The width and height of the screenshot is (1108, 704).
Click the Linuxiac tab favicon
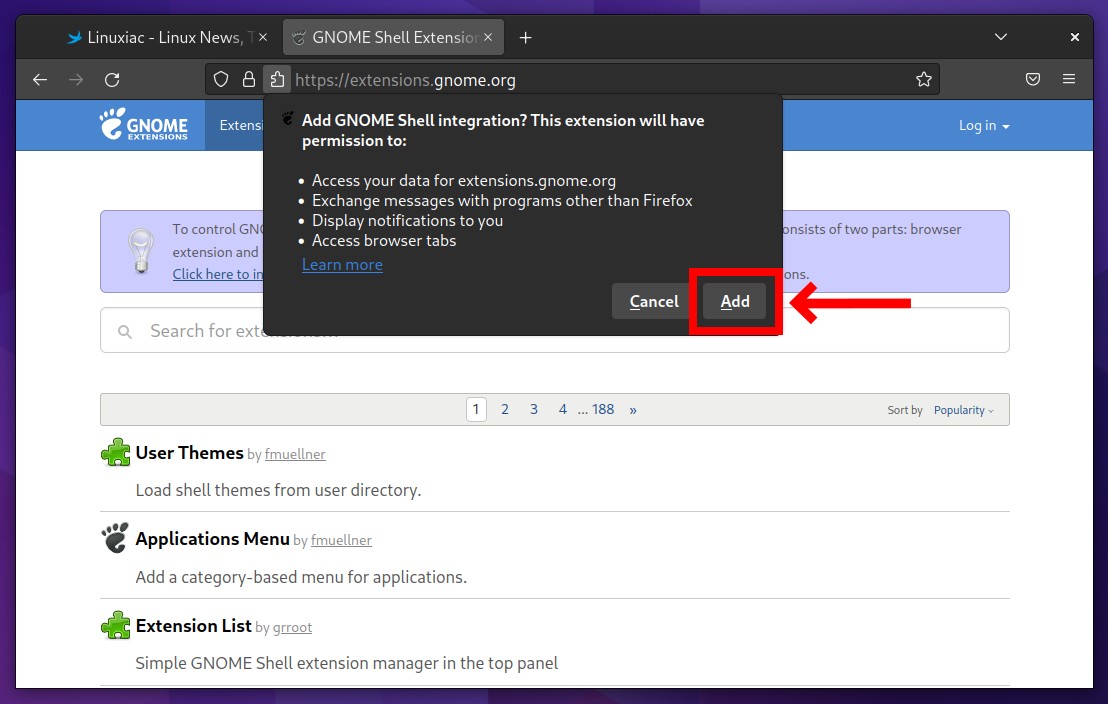coord(74,37)
